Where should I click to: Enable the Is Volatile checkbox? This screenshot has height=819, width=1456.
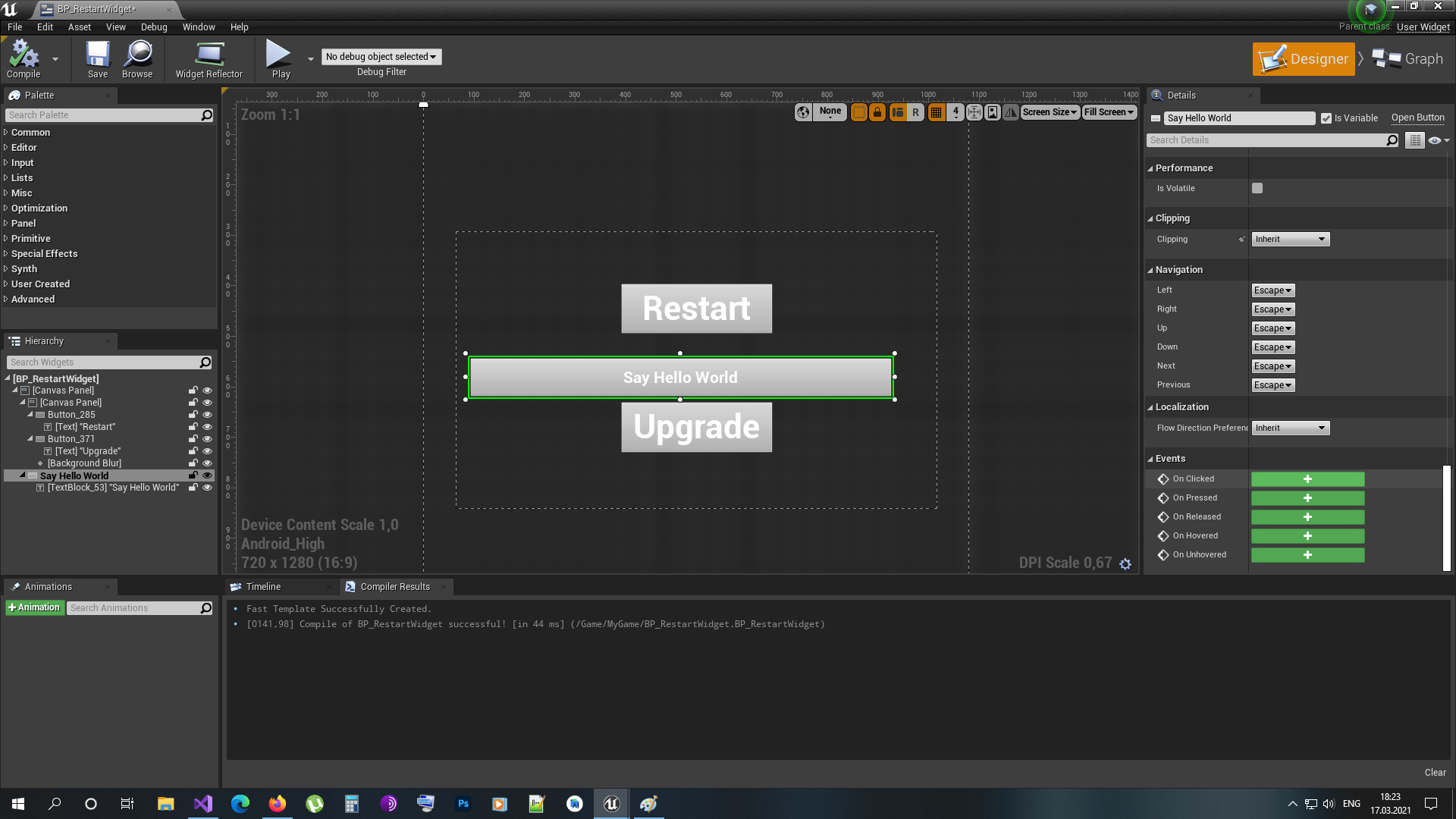click(1257, 188)
